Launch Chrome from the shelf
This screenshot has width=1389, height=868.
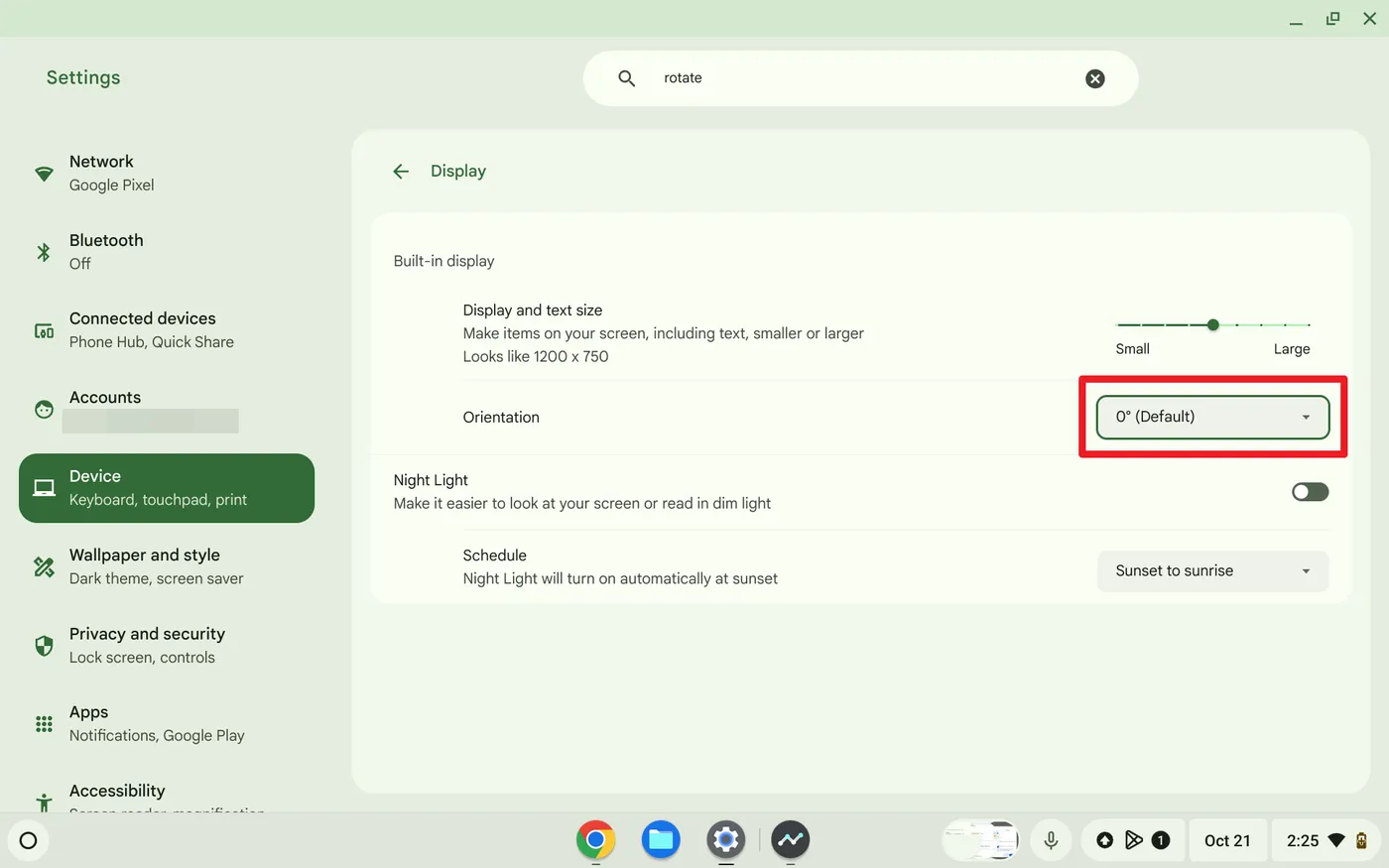coord(595,840)
